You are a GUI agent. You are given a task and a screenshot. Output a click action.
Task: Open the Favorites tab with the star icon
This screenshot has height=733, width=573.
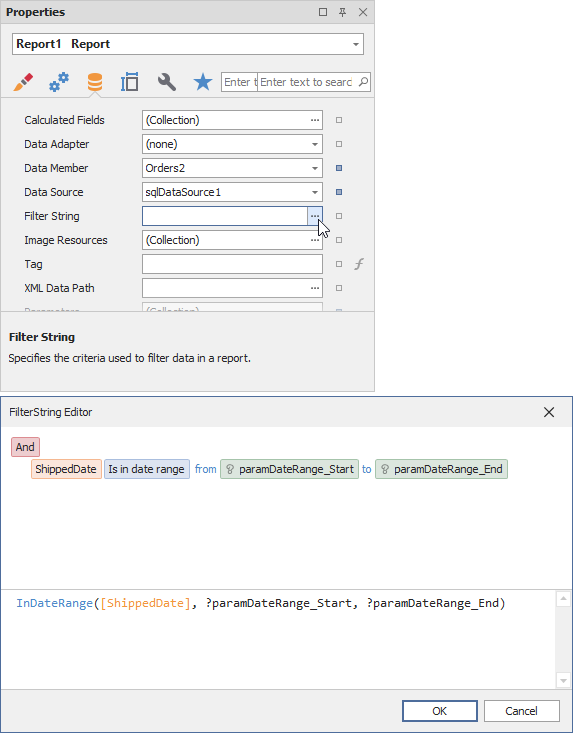click(x=203, y=82)
